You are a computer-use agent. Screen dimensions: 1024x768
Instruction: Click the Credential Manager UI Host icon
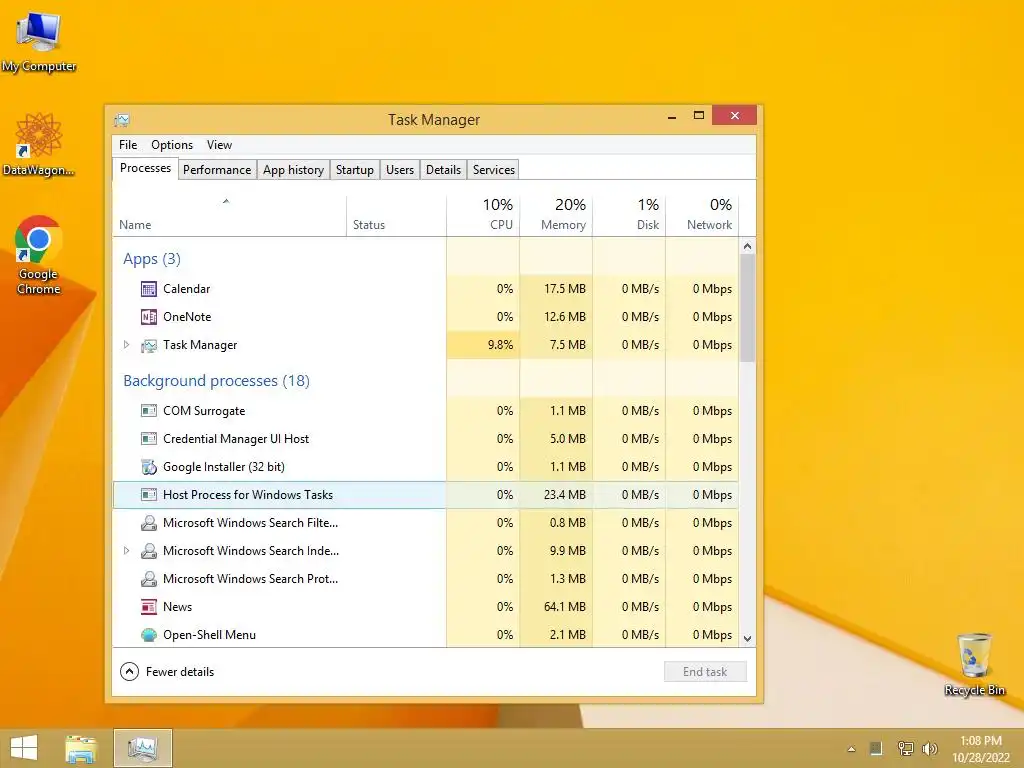[x=149, y=439]
